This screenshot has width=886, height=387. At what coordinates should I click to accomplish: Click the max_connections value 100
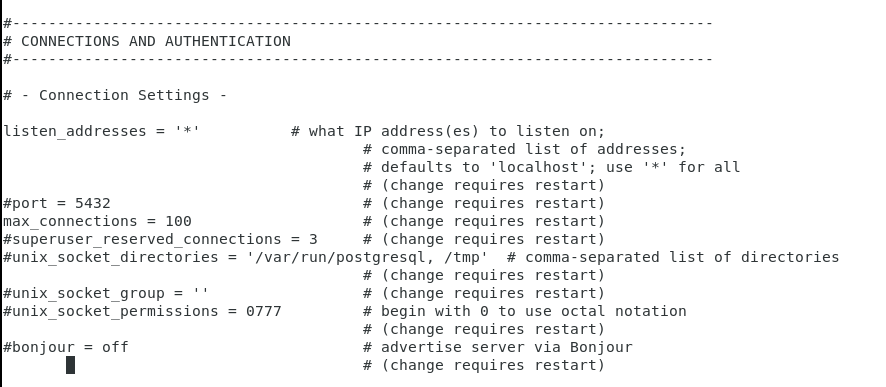coord(179,221)
